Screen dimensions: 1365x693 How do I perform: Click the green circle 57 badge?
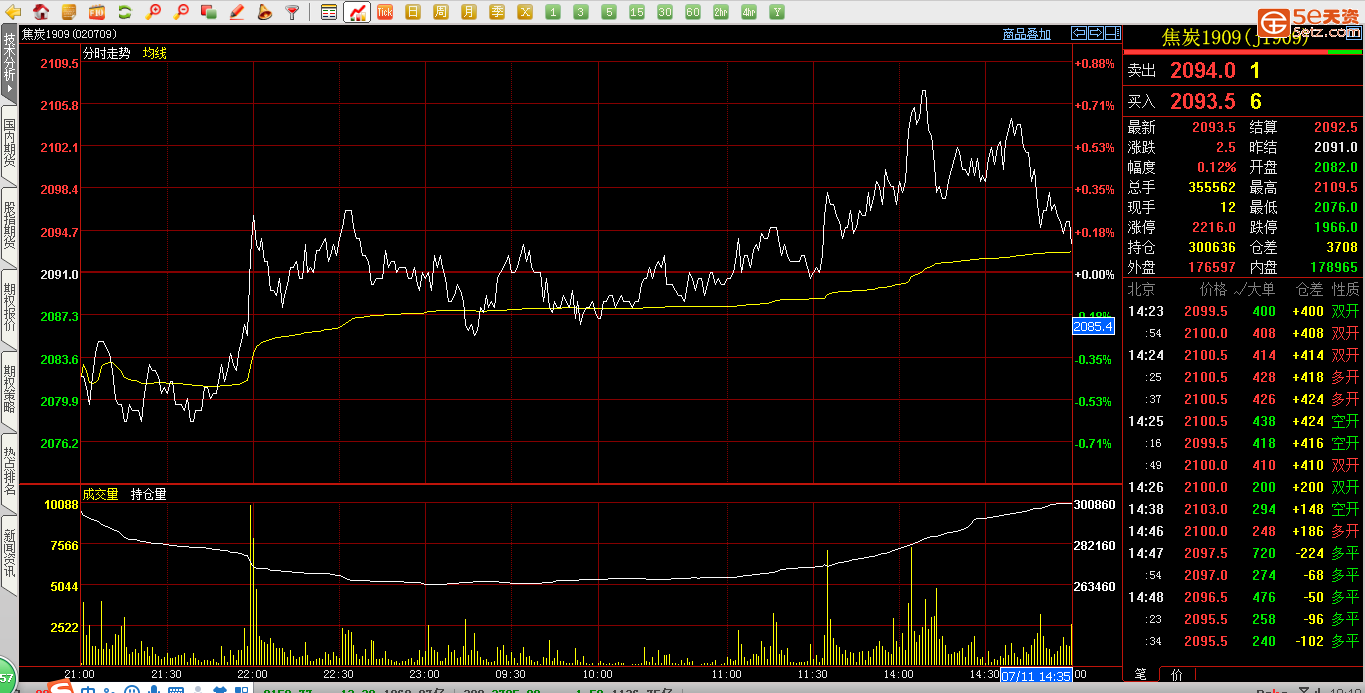pos(6,676)
